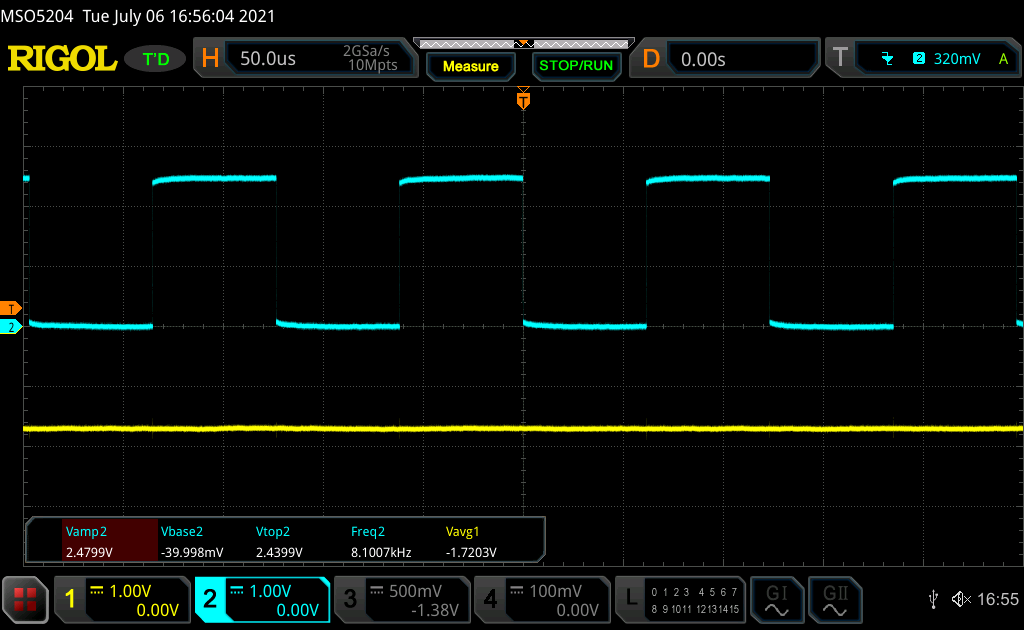
Task: Click the orange H horizontal icon
Action: [210, 59]
